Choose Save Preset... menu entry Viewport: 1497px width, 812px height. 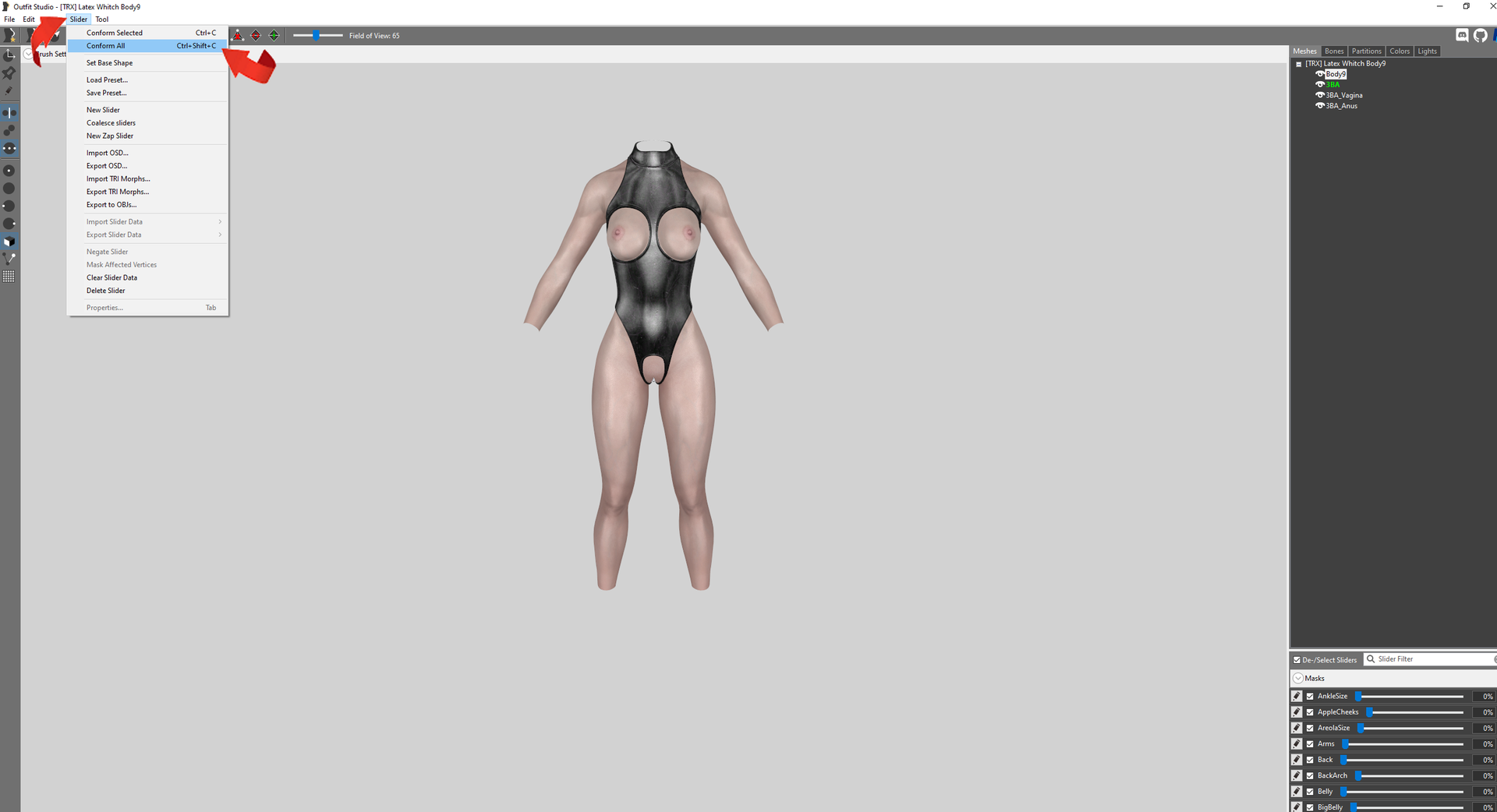click(x=147, y=93)
